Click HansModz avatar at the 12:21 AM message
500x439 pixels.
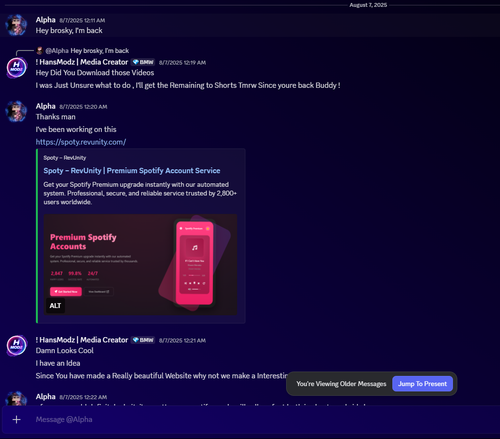click(x=16, y=345)
